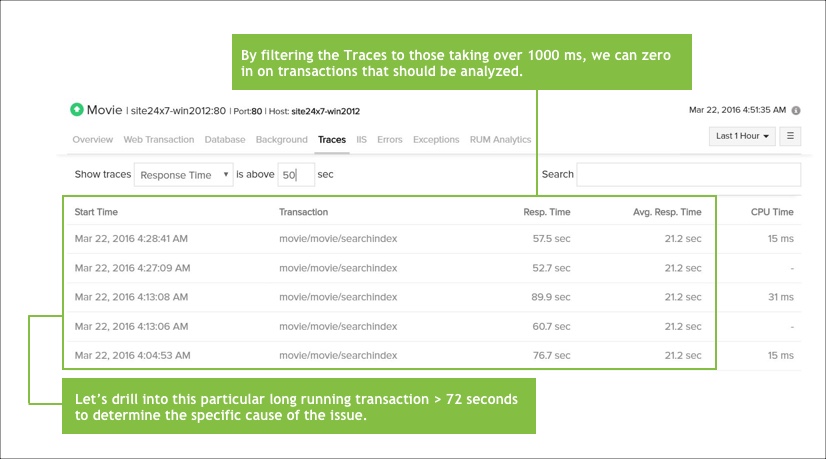Click the green Movie status icon

click(x=76, y=110)
